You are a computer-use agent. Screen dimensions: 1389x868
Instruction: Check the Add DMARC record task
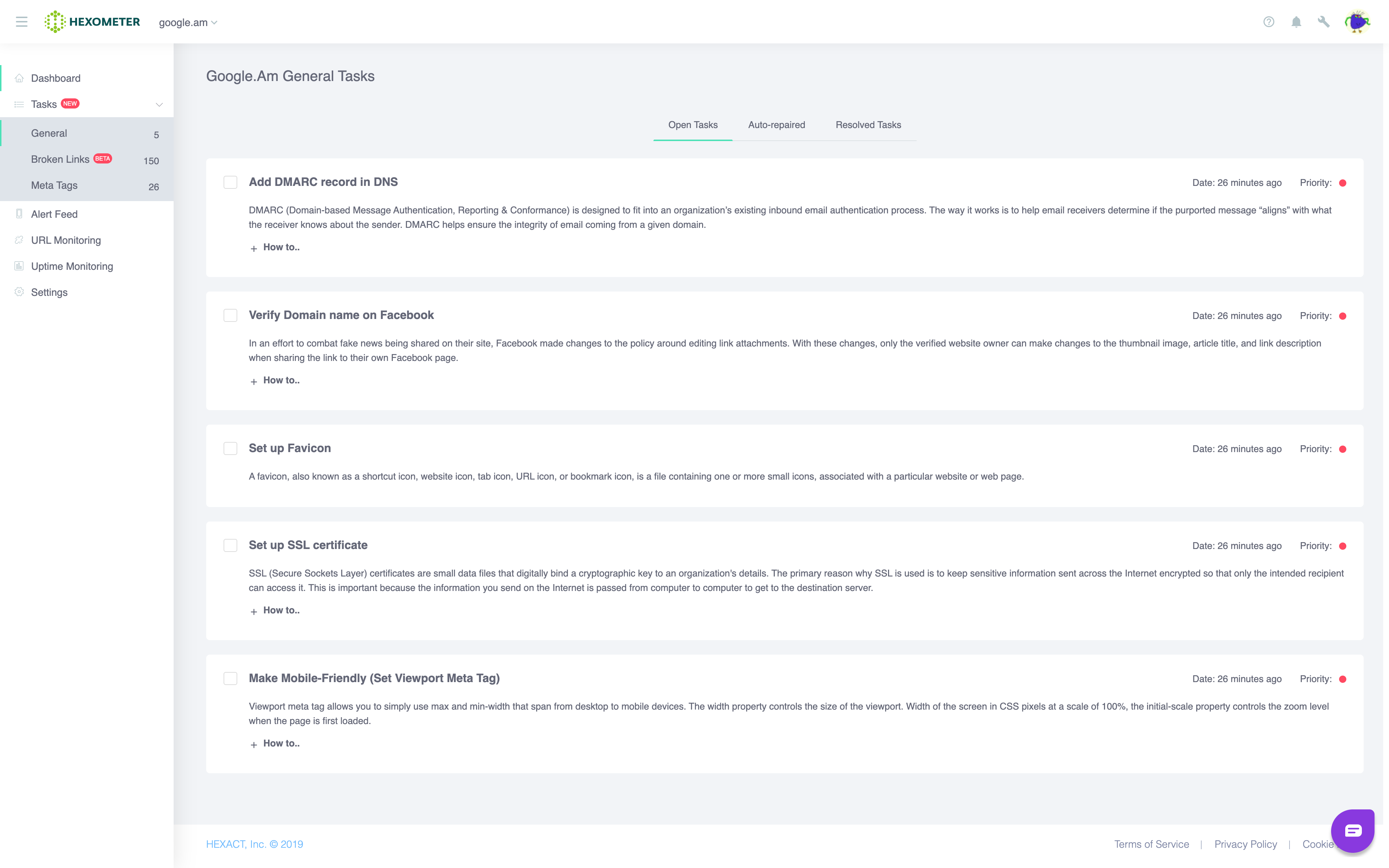tap(230, 183)
